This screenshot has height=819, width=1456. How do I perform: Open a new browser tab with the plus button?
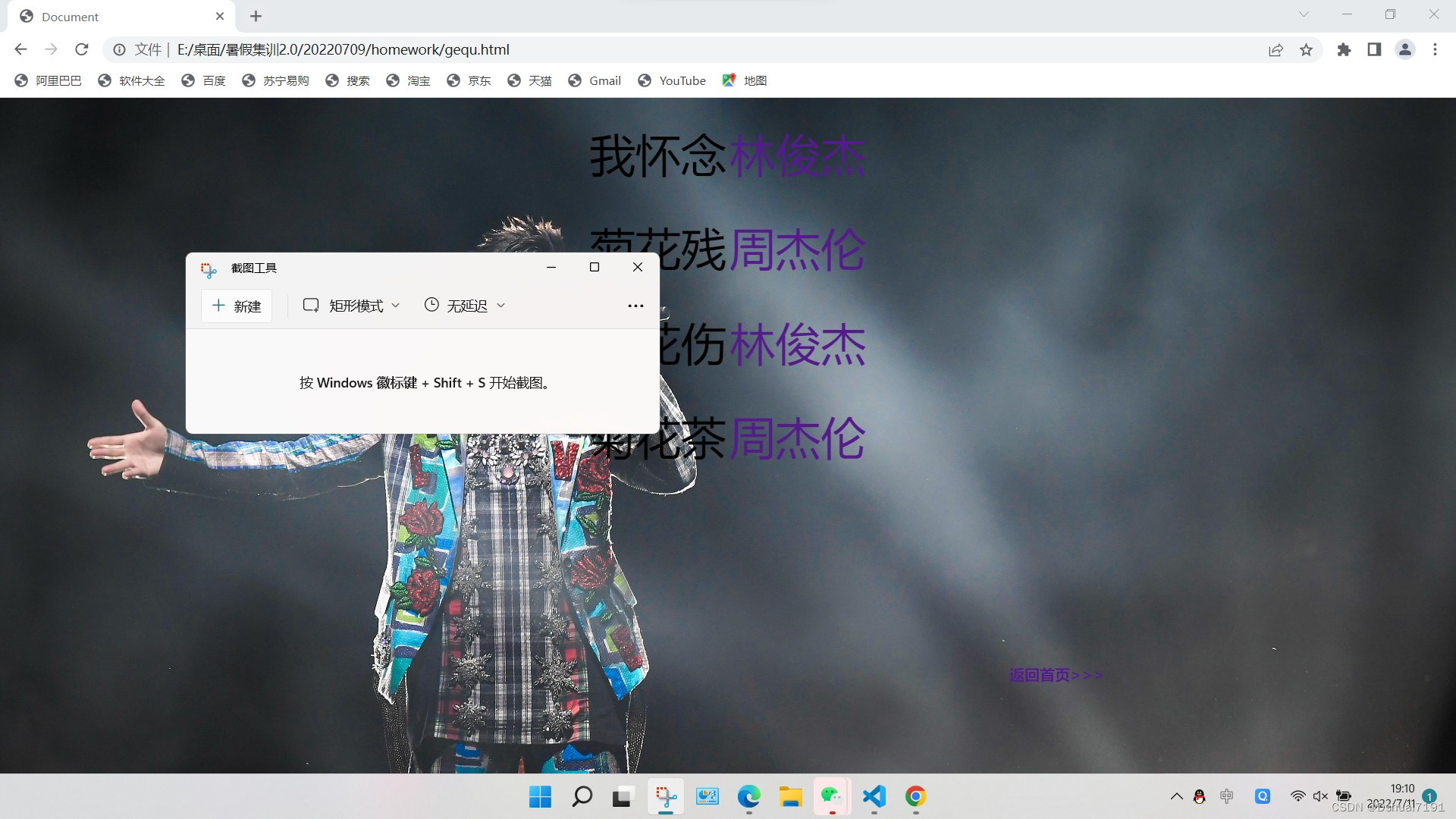tap(256, 17)
